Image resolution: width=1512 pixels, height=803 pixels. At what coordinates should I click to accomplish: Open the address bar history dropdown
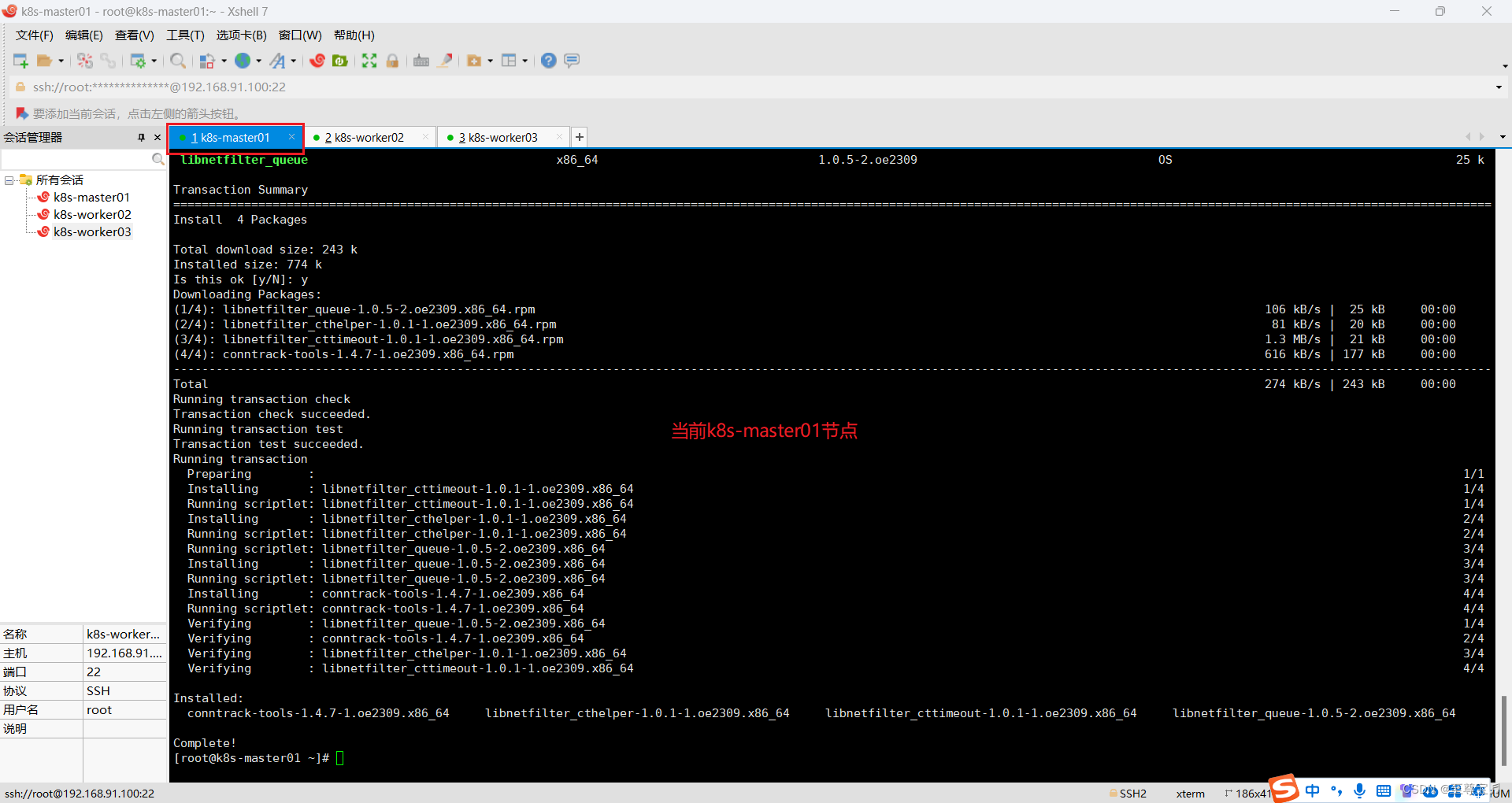(1499, 87)
